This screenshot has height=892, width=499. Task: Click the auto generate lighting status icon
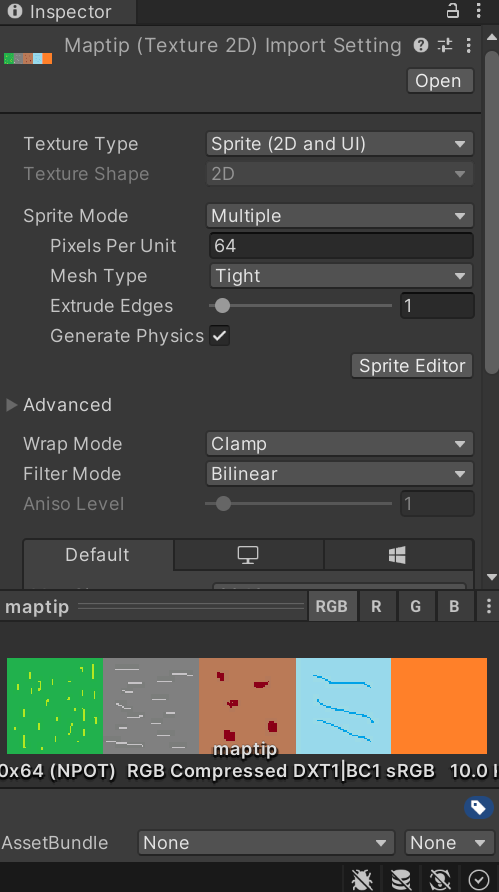pyautogui.click(x=440, y=879)
